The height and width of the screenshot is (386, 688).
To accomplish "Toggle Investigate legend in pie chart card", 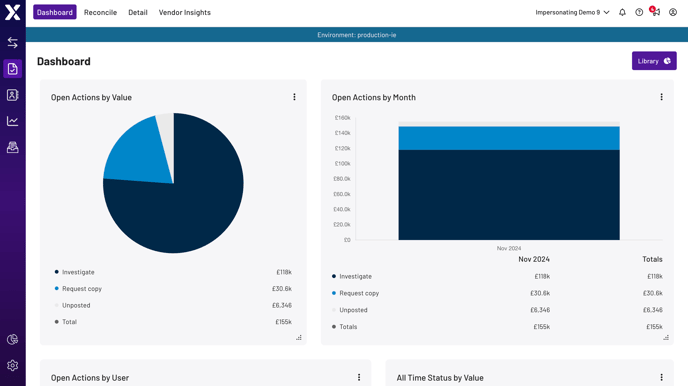I will [74, 272].
